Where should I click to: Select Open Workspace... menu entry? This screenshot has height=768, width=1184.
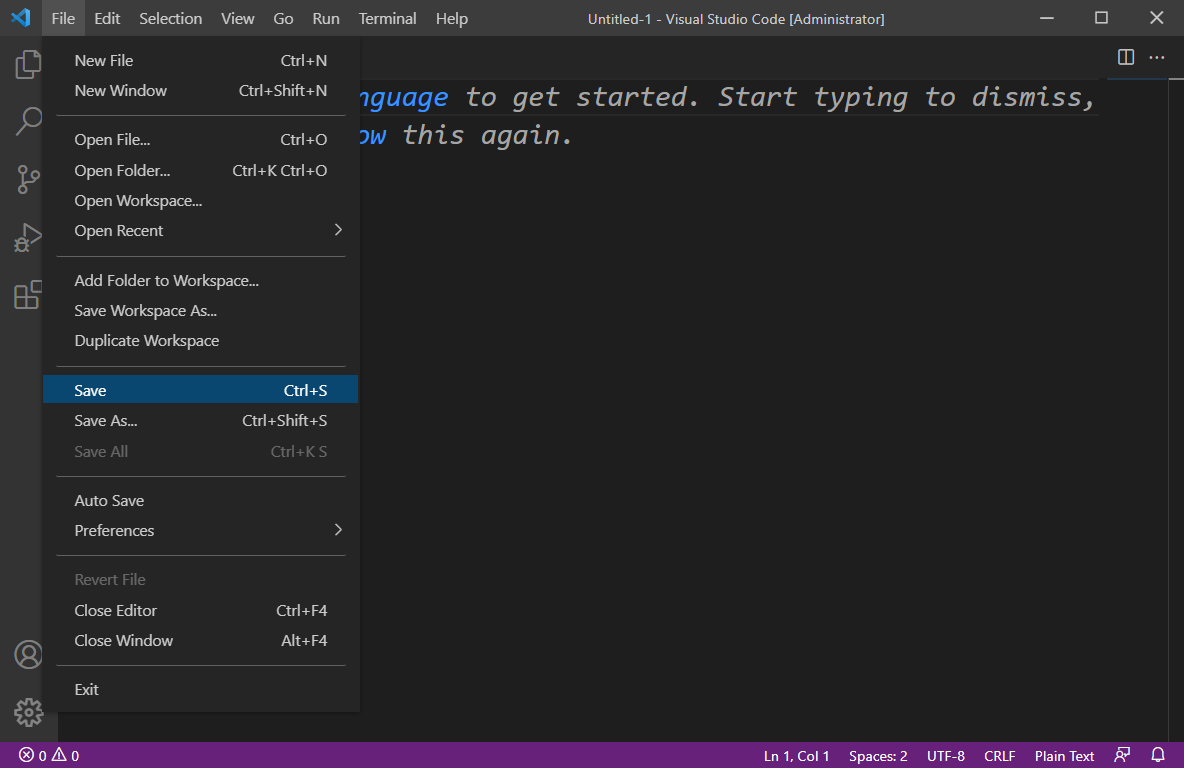pos(200,201)
